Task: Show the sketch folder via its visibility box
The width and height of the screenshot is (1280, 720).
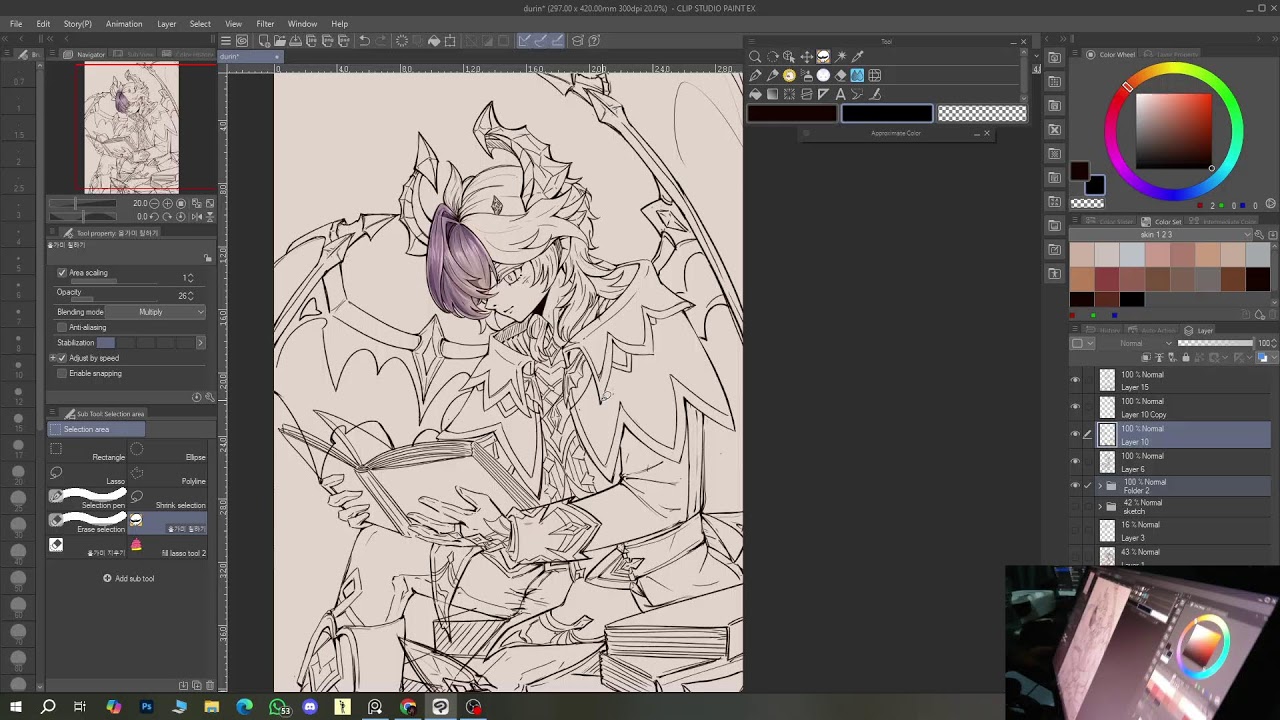Action: point(1075,507)
